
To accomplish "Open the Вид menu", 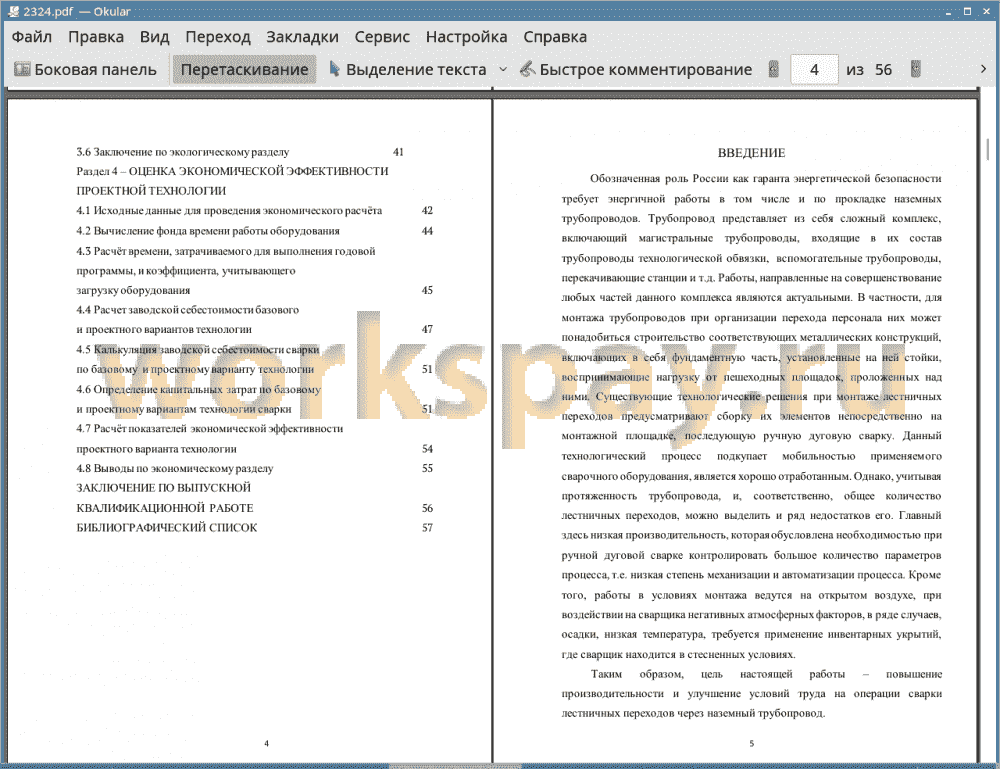I will pyautogui.click(x=154, y=37).
